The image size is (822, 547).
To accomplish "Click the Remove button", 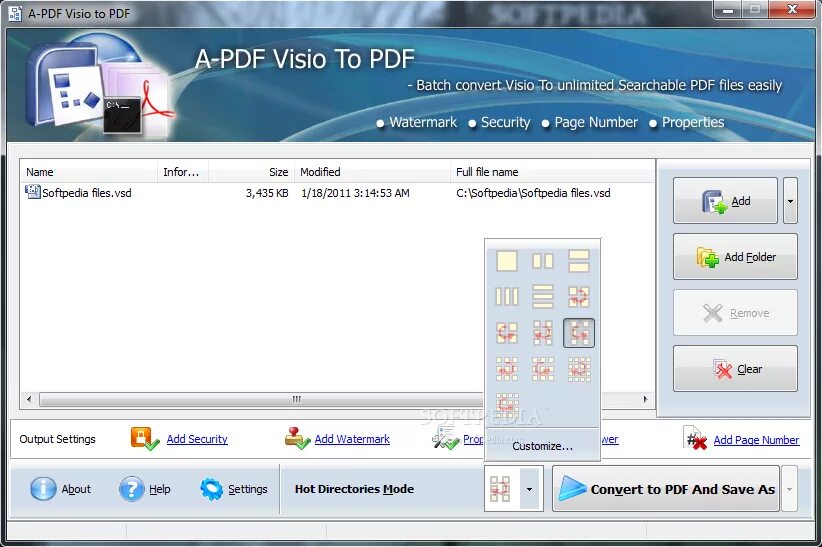I will [x=736, y=313].
